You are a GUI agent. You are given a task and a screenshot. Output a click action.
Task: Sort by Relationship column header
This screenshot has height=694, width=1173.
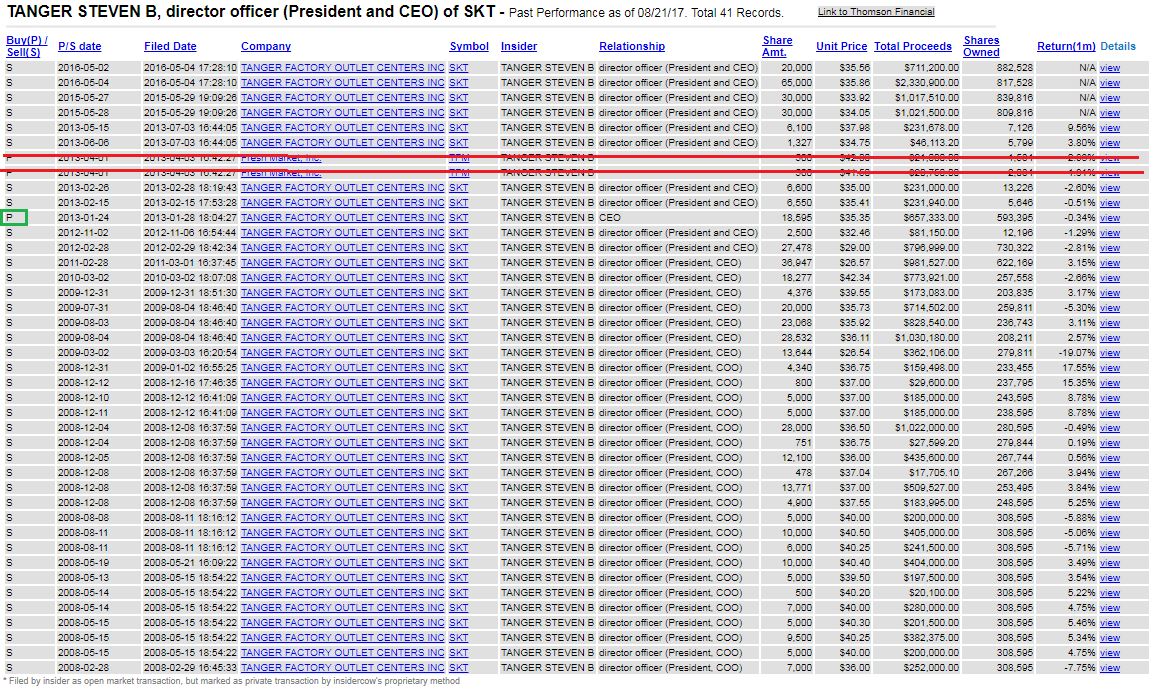coord(631,46)
